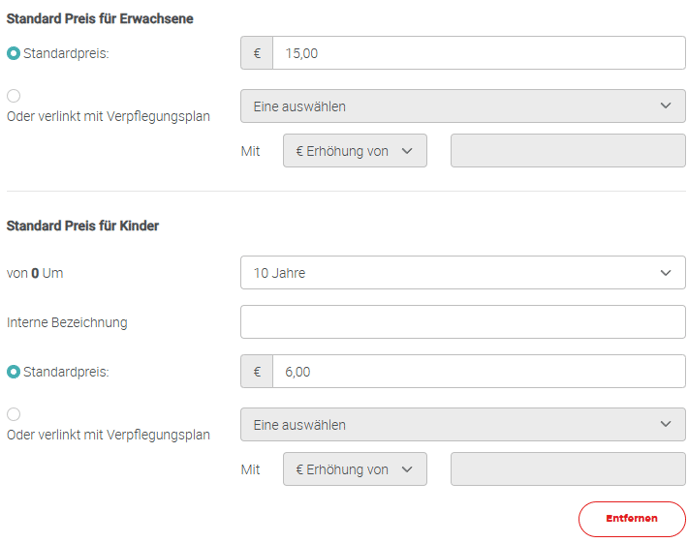Click the Entfernen button

(632, 518)
